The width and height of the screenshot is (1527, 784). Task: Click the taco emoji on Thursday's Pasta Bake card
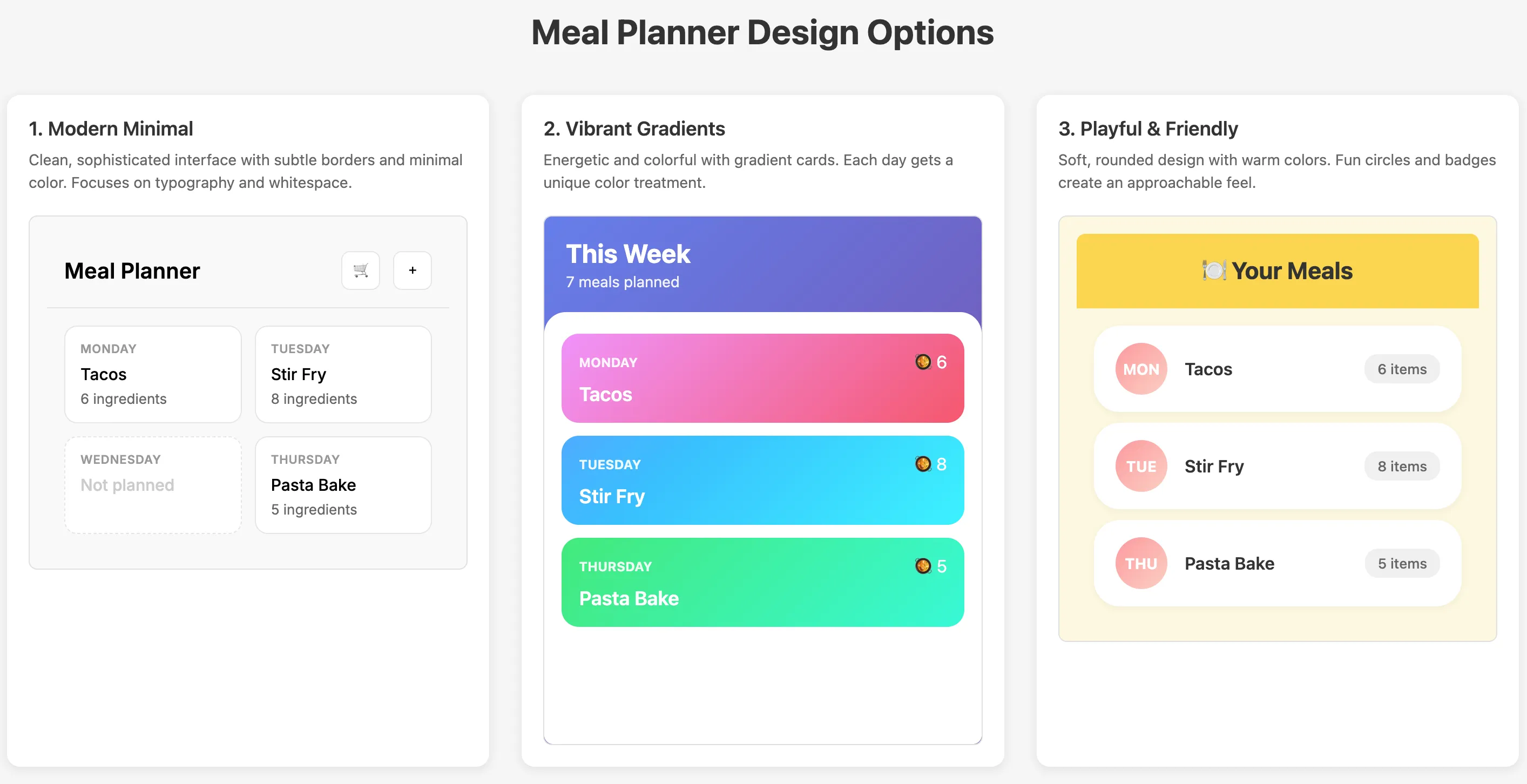click(x=923, y=566)
